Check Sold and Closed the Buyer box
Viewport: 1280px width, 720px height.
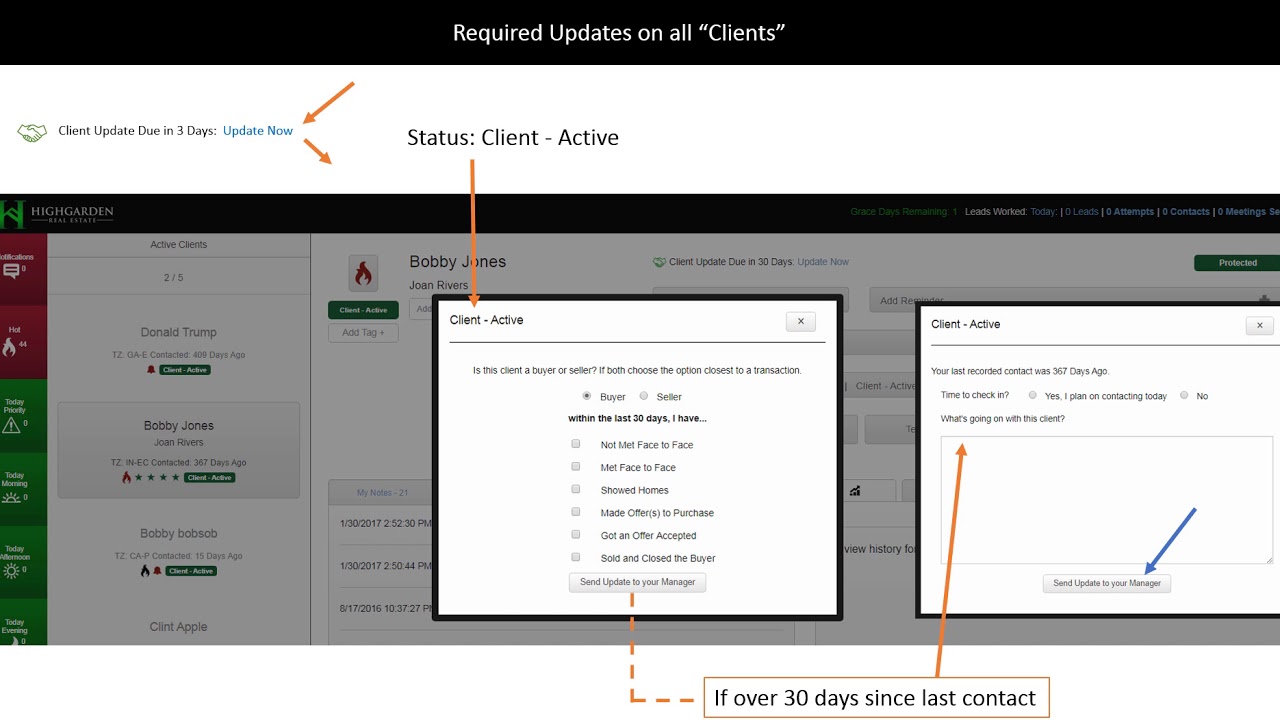pos(576,558)
